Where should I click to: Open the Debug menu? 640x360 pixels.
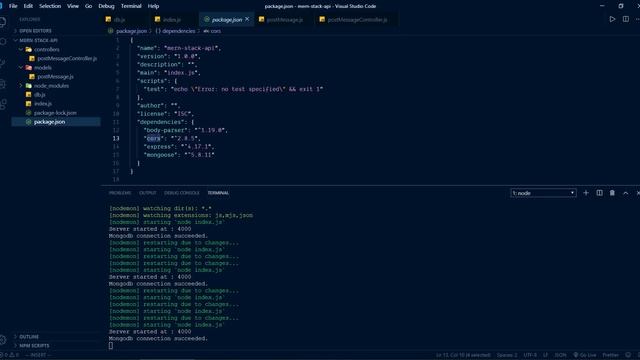(106, 6)
